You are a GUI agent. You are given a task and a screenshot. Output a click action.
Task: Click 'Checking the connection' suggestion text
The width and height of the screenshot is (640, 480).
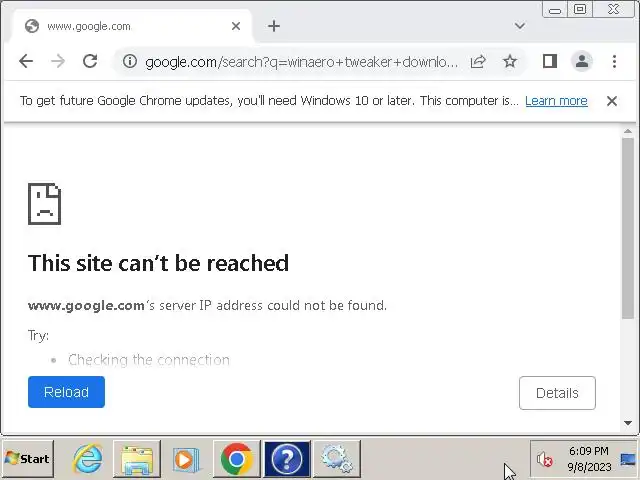click(149, 360)
